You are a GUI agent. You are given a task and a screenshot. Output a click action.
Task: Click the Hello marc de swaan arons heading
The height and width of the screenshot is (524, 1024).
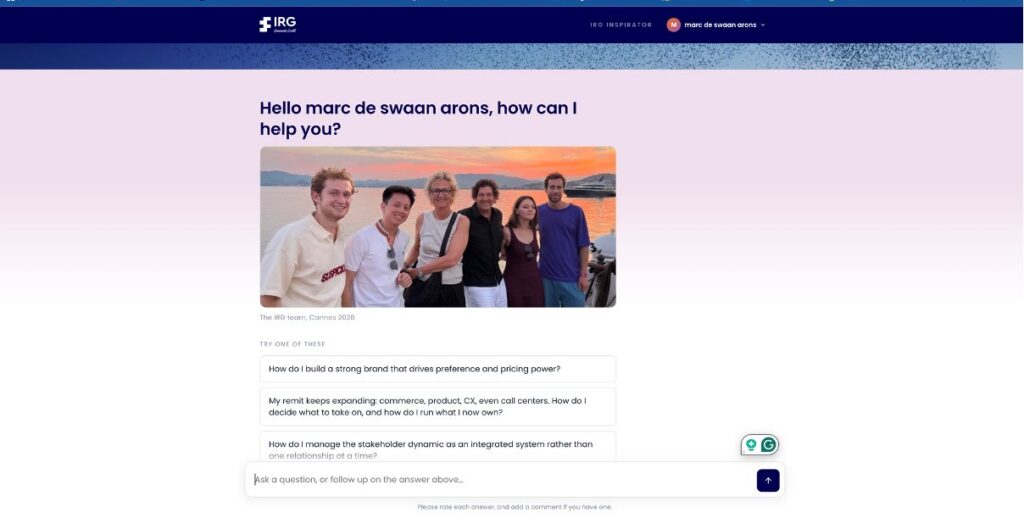tap(418, 118)
